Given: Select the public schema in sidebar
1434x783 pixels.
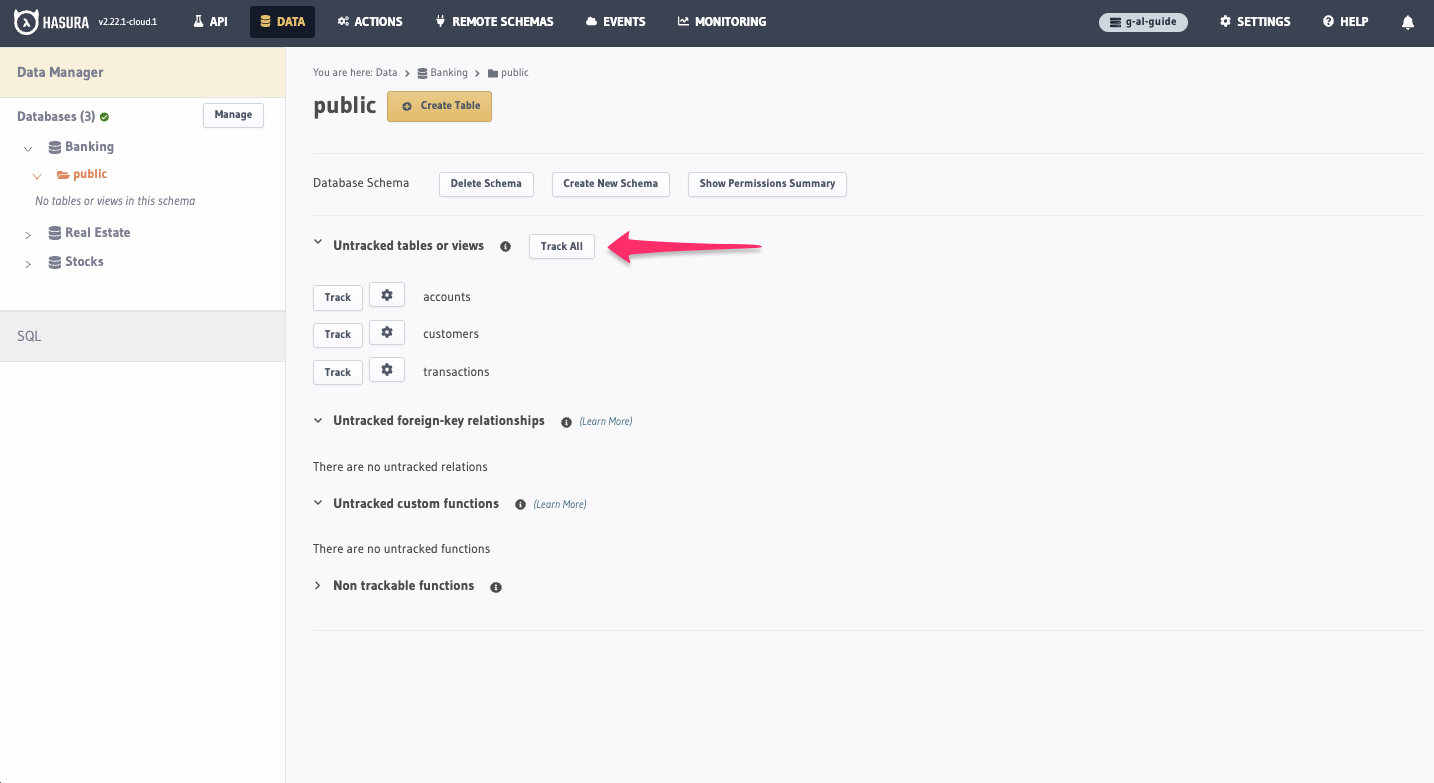Looking at the screenshot, I should pos(89,174).
